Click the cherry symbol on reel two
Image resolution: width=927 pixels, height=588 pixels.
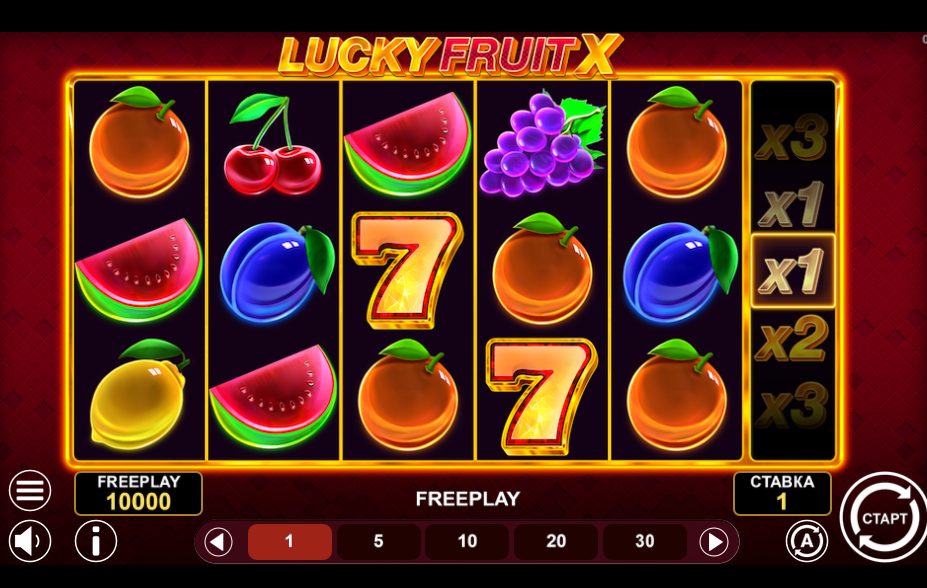273,144
